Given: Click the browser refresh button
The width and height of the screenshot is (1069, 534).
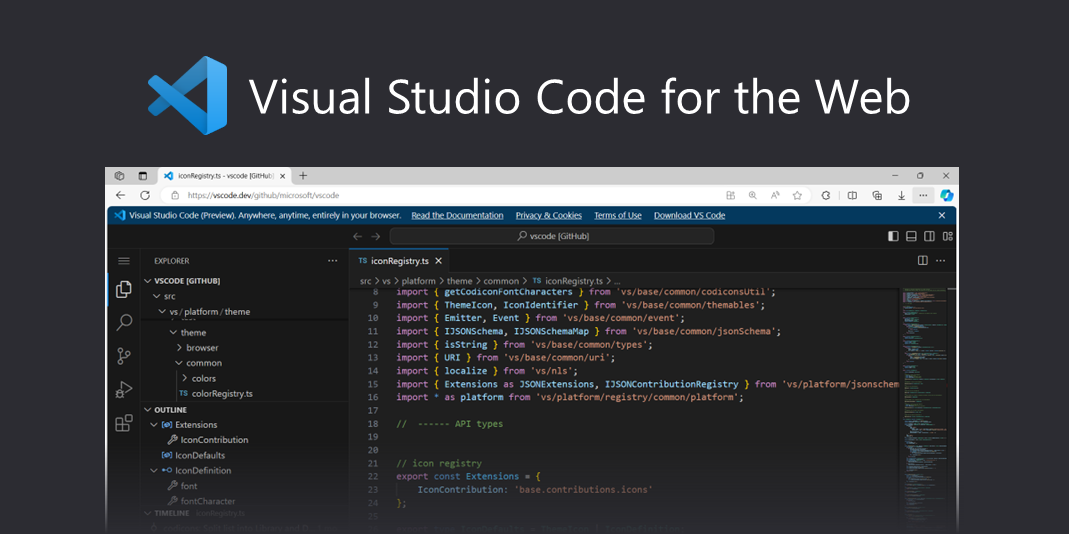Looking at the screenshot, I should pyautogui.click(x=145, y=195).
